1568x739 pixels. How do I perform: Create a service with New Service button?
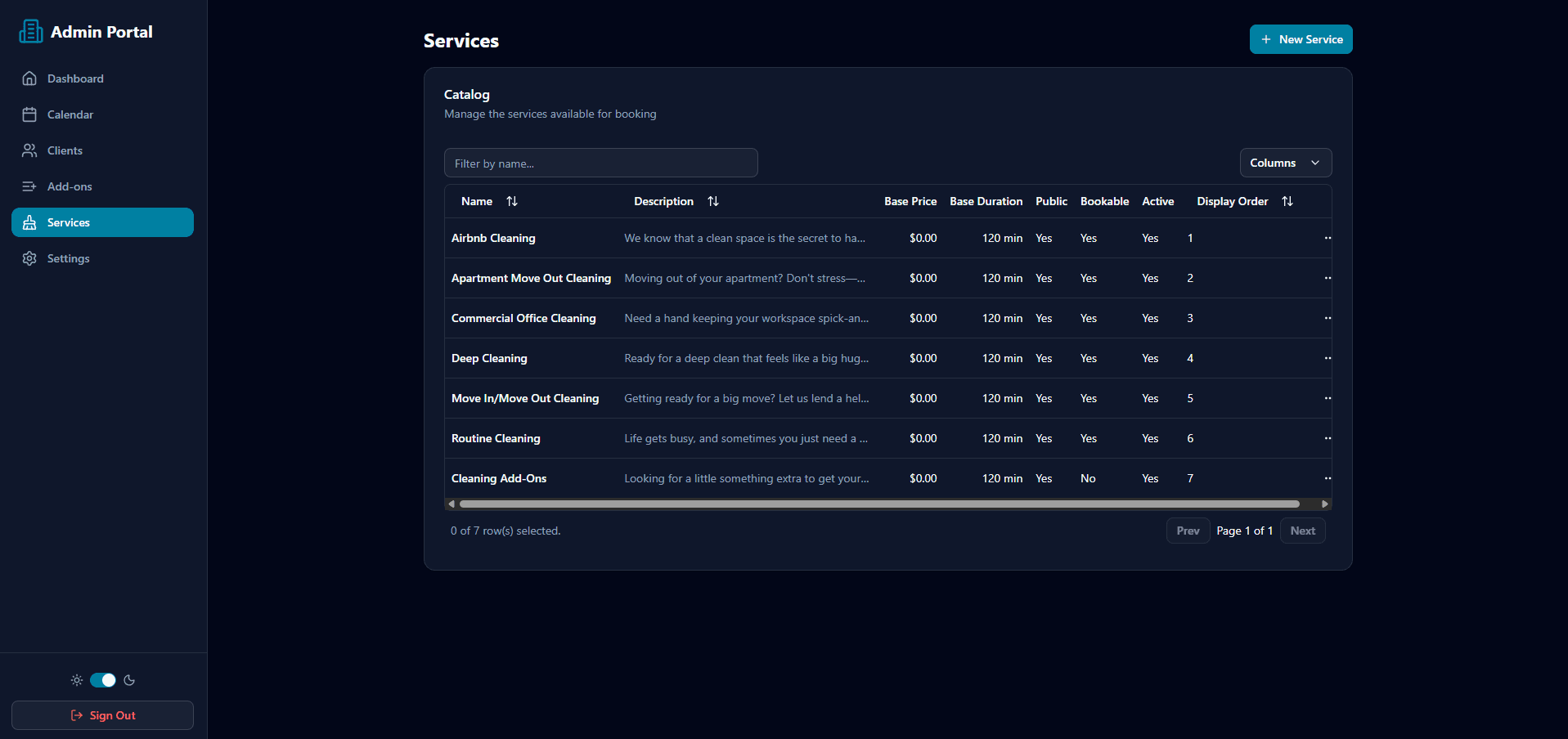tap(1300, 38)
